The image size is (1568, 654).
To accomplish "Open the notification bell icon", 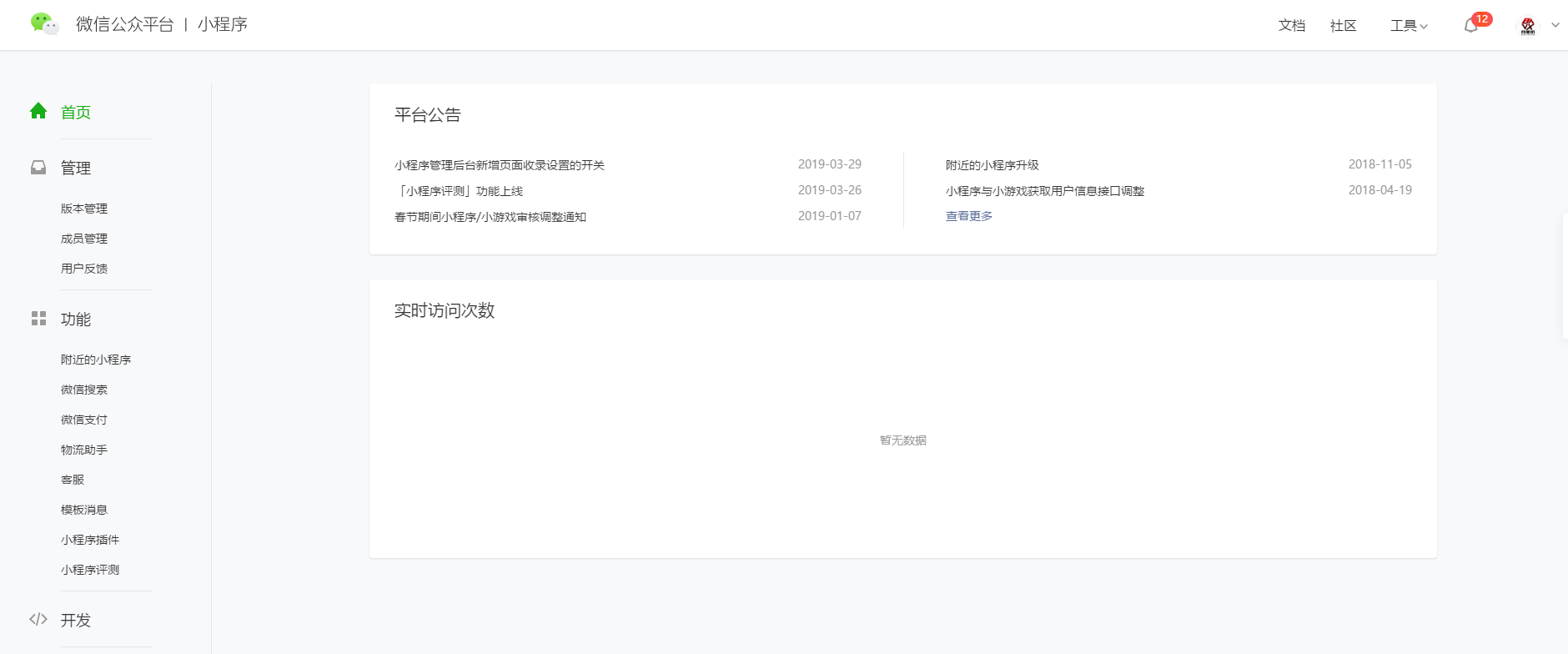I will coord(1470,26).
